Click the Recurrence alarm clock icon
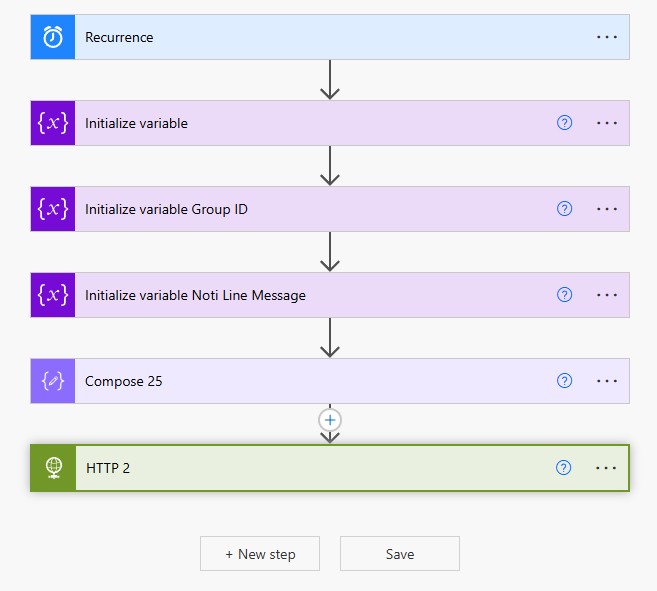This screenshot has height=591, width=657. tap(53, 37)
